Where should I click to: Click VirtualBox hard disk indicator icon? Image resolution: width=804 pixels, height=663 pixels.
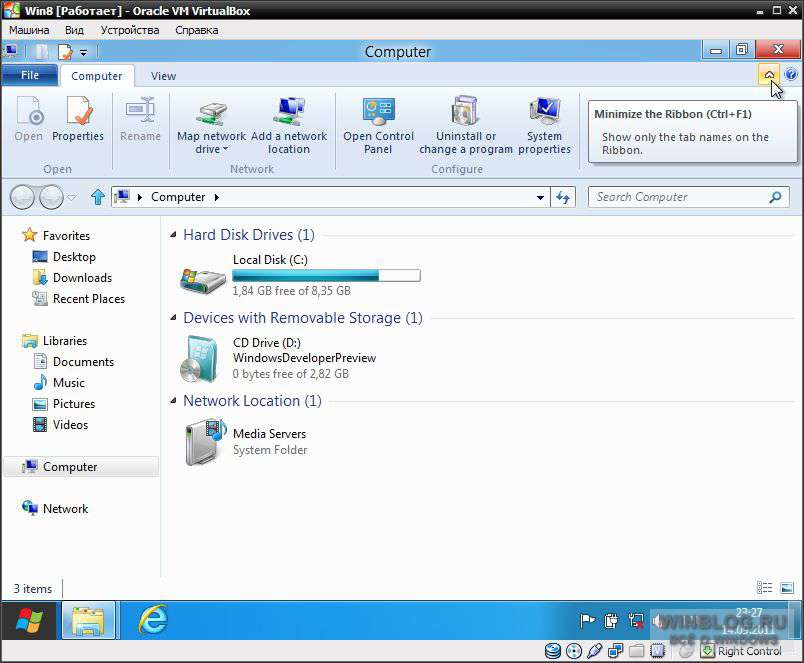[552, 651]
